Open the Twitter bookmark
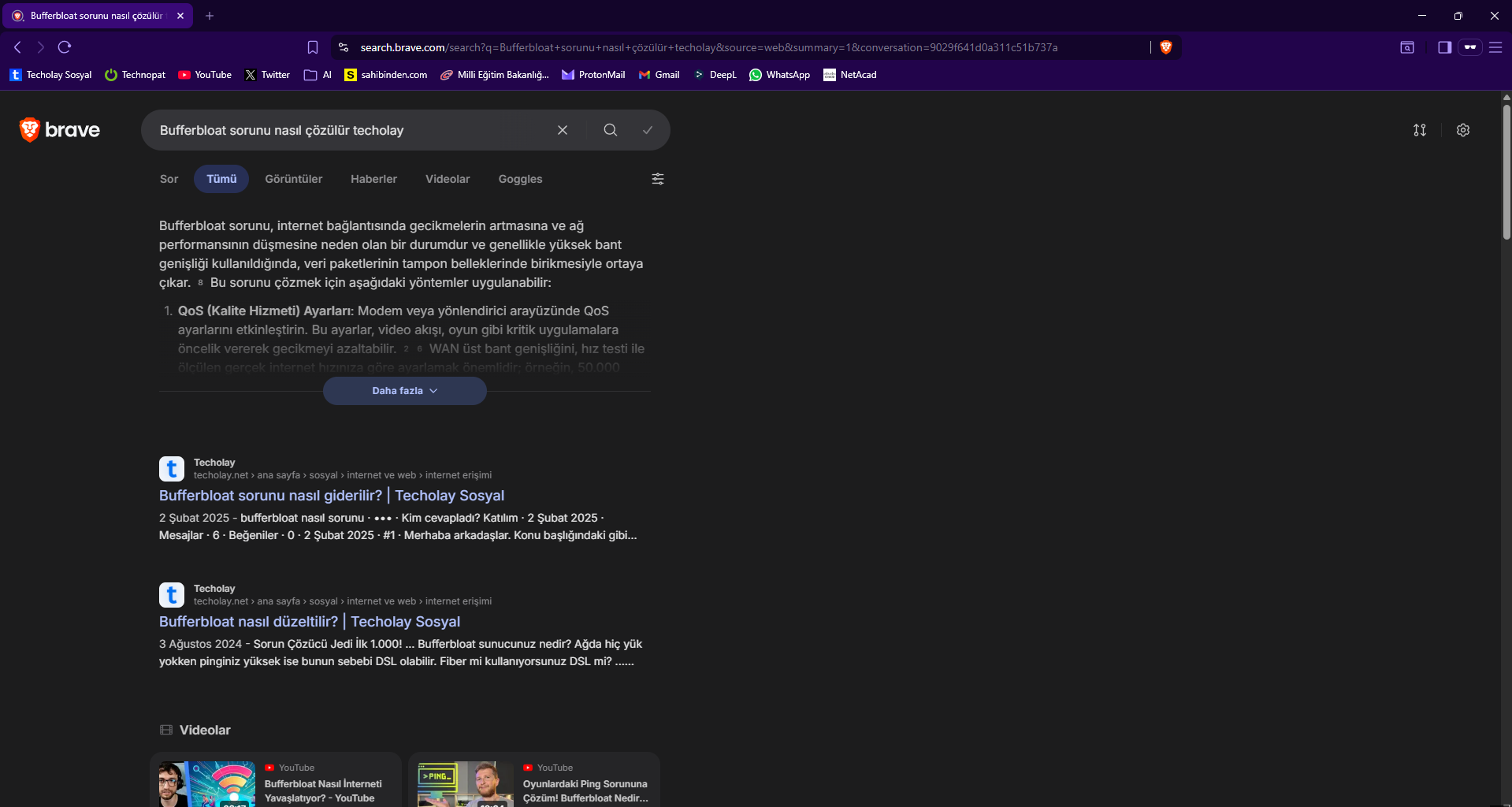Image resolution: width=1512 pixels, height=807 pixels. click(x=268, y=75)
